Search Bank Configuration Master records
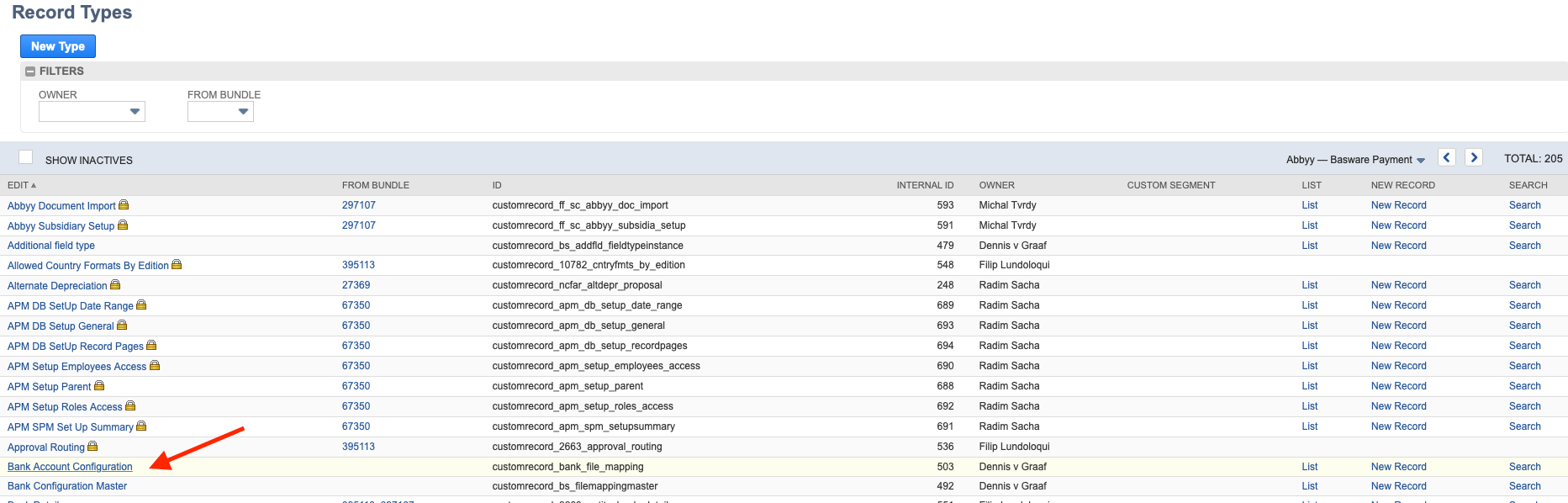The width and height of the screenshot is (1568, 503). click(x=1524, y=486)
